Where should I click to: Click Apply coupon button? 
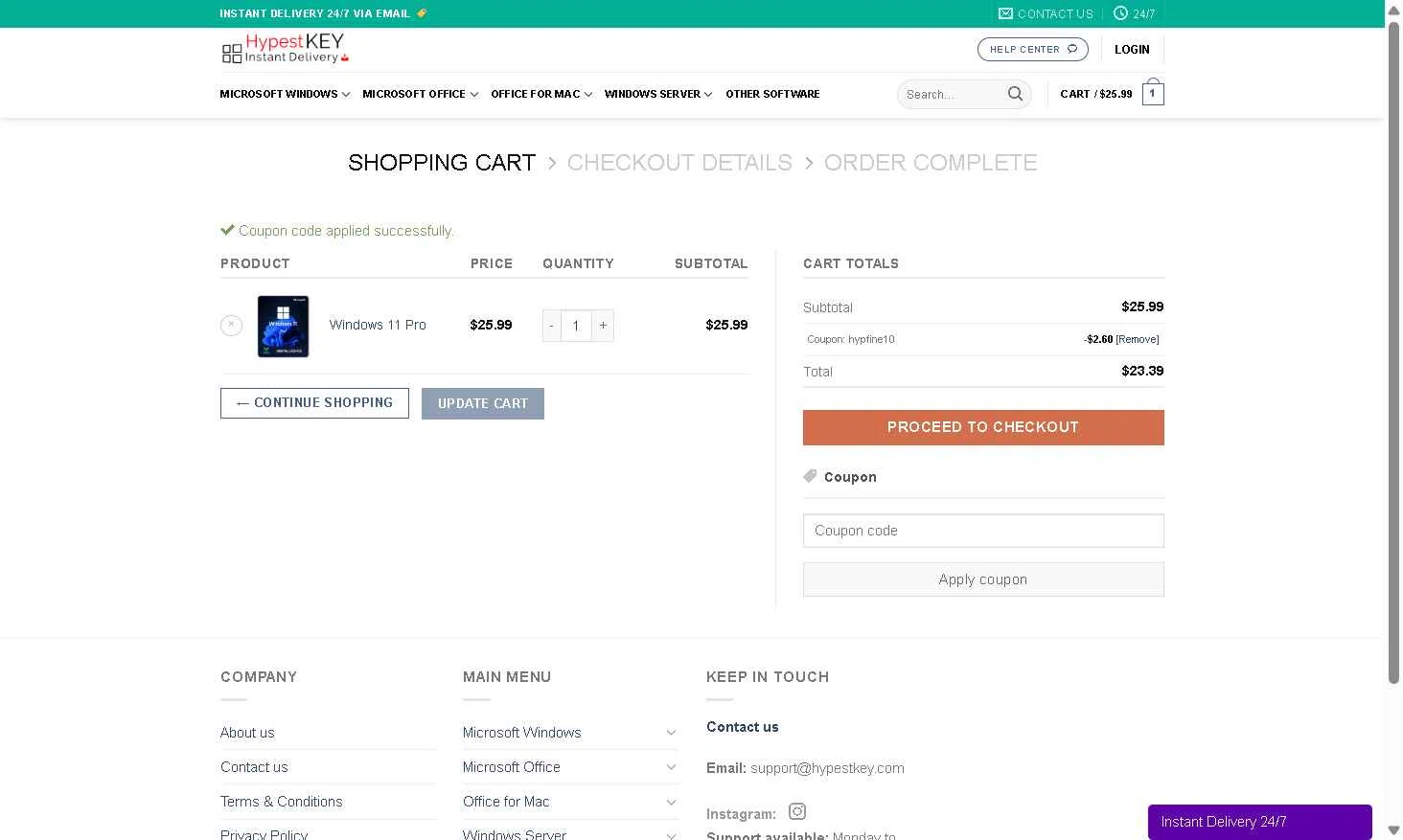coord(983,579)
